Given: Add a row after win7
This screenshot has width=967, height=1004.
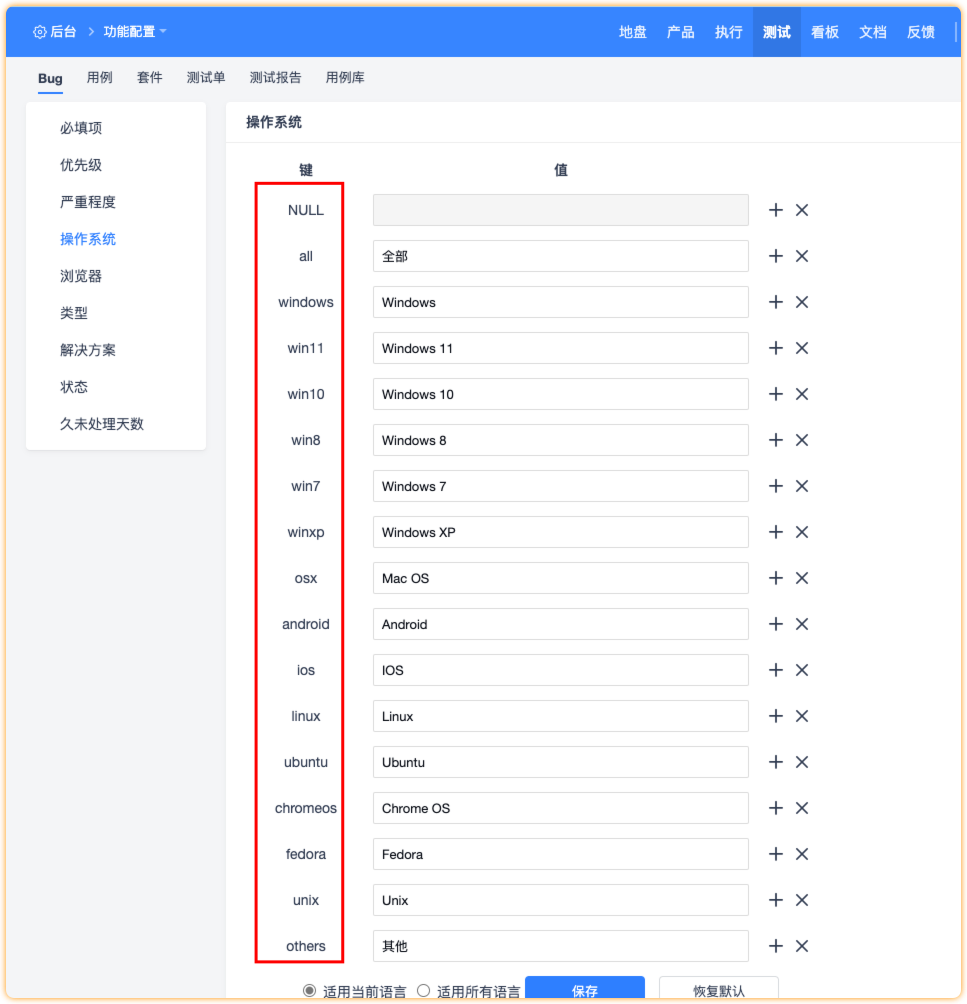Looking at the screenshot, I should point(776,487).
